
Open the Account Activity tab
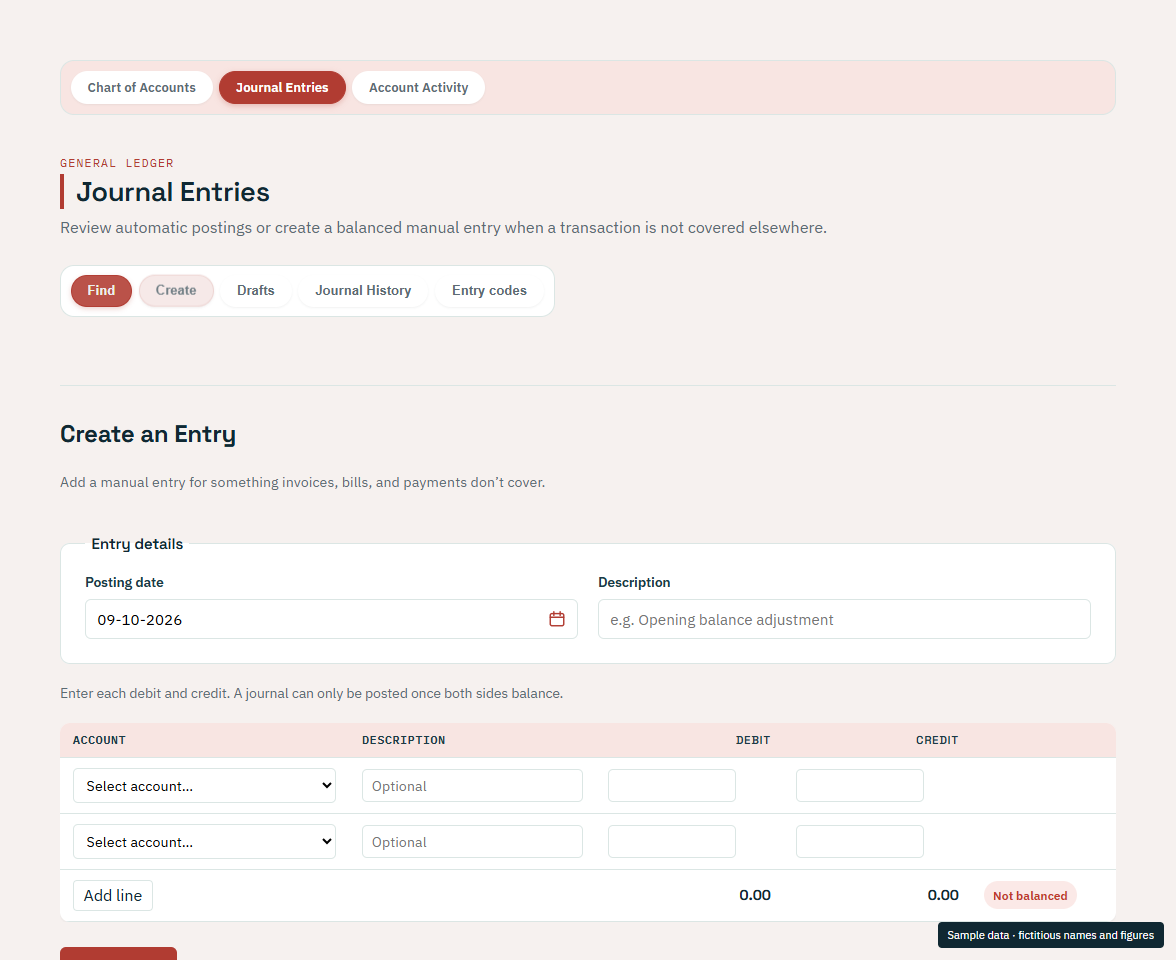tap(418, 88)
